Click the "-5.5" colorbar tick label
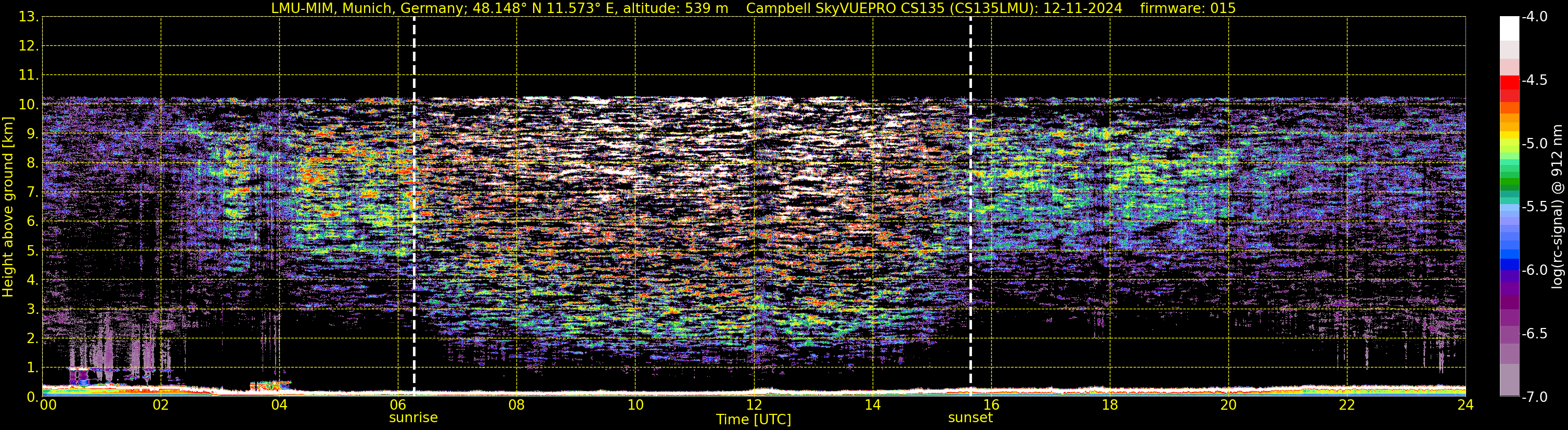This screenshot has height=430, width=1568. [x=1535, y=207]
